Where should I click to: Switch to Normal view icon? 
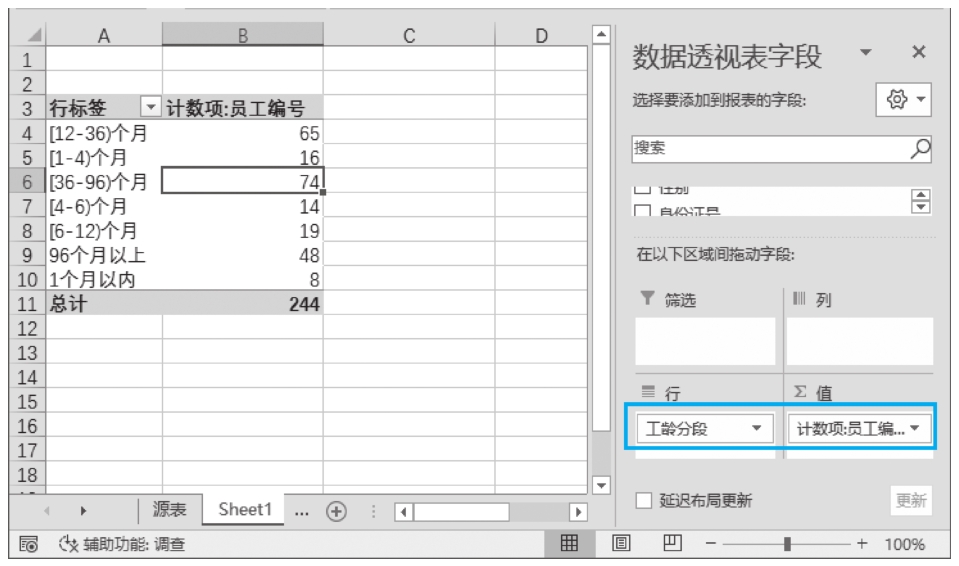click(569, 543)
